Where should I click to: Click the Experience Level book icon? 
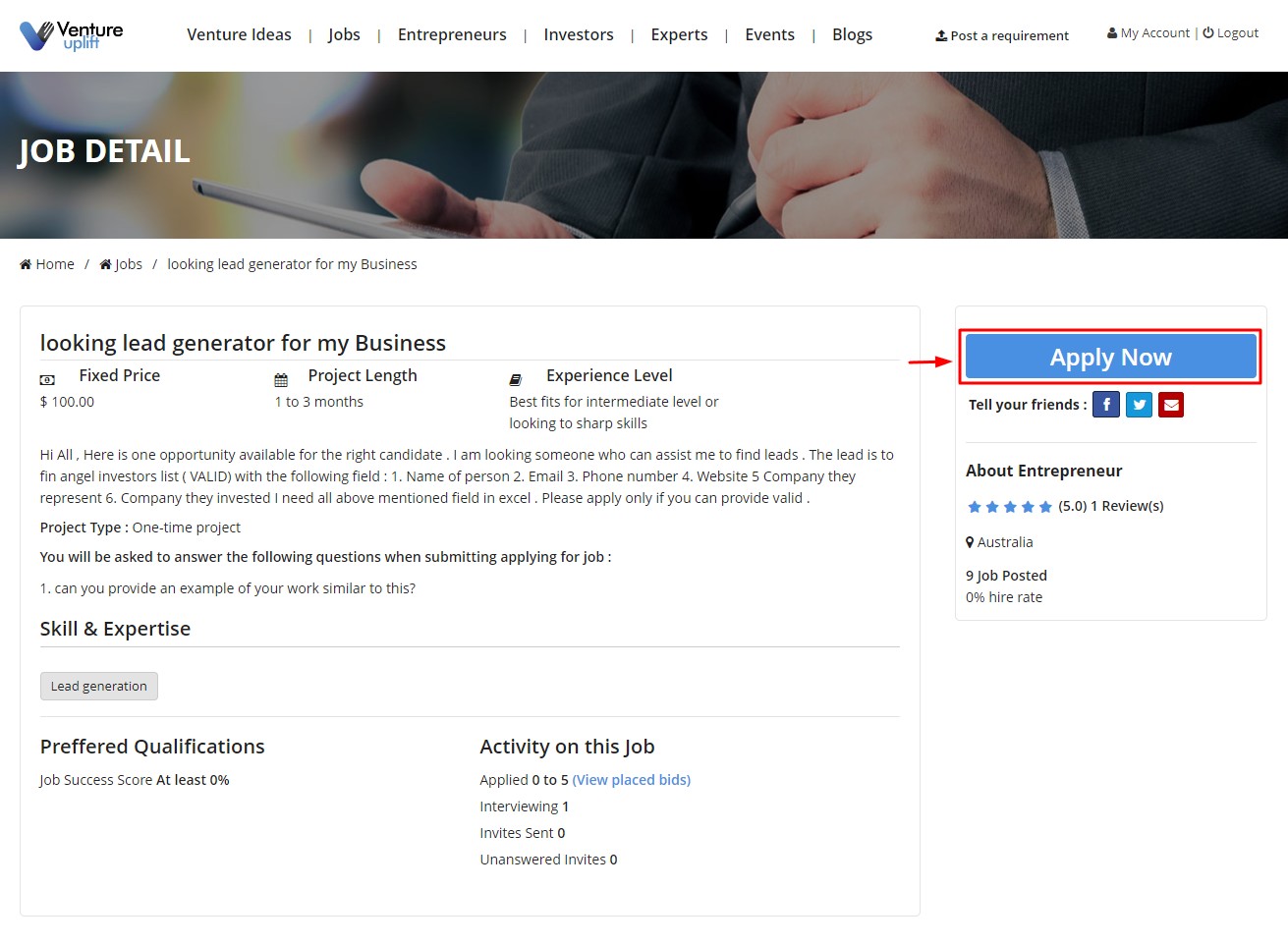[x=516, y=379]
